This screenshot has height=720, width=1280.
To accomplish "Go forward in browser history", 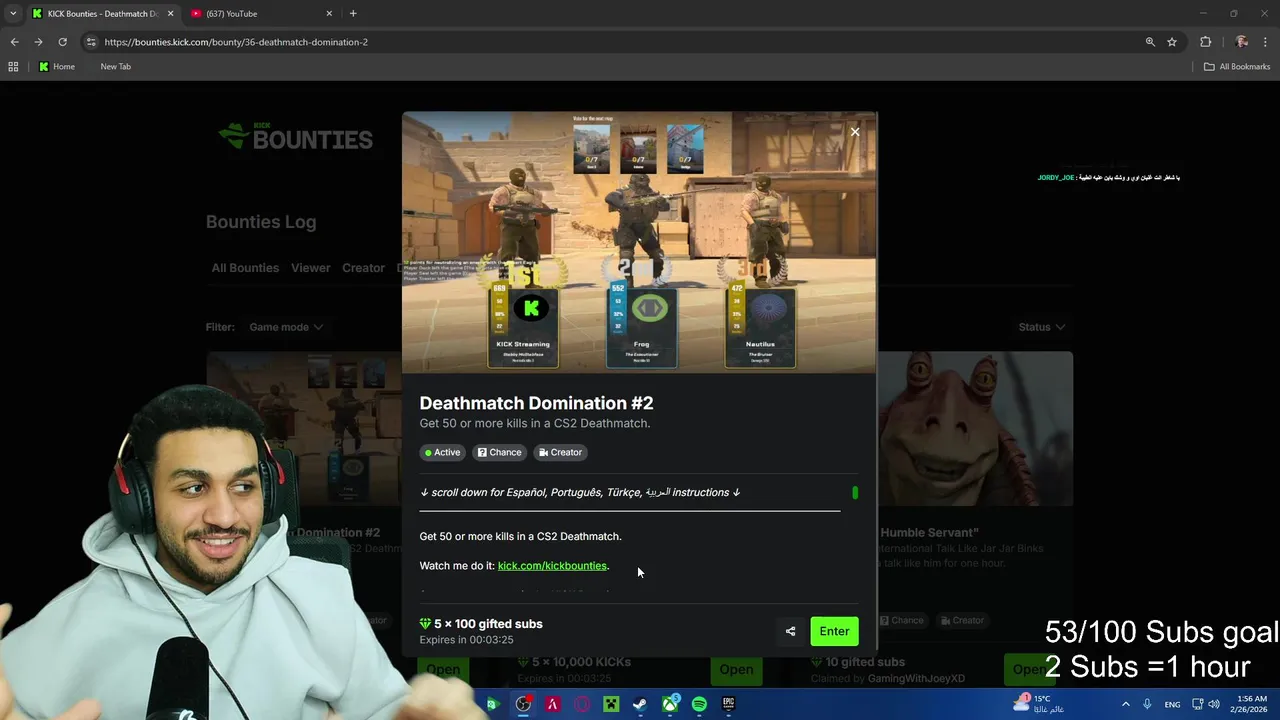I will click(38, 42).
